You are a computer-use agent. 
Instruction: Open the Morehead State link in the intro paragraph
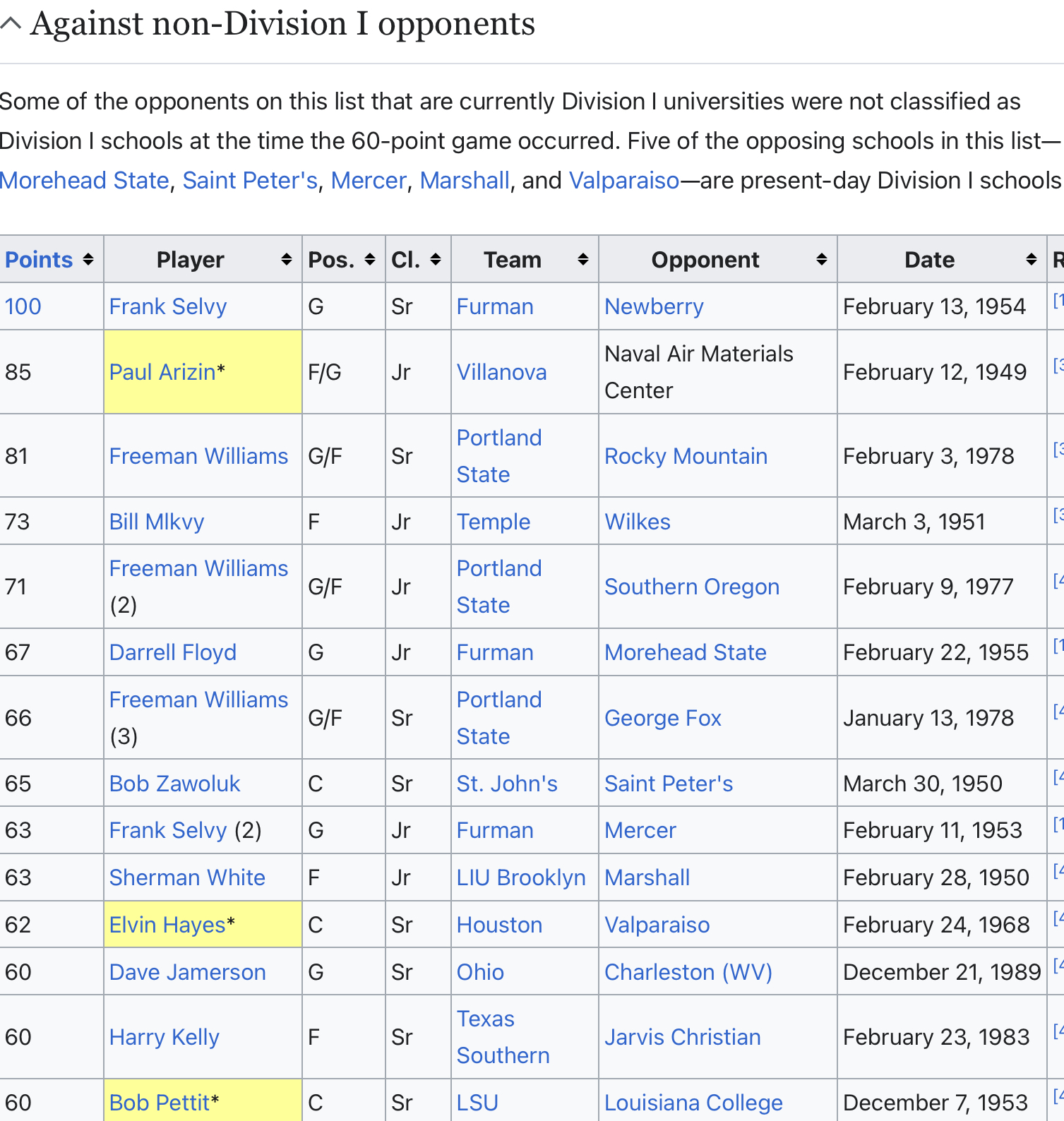tap(85, 181)
